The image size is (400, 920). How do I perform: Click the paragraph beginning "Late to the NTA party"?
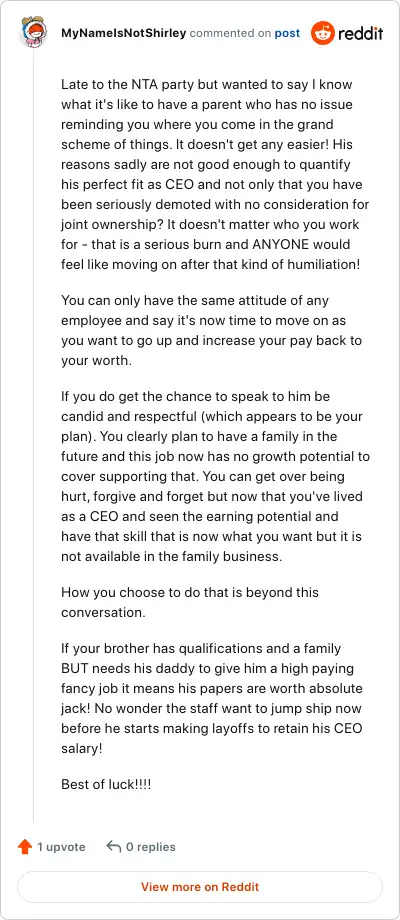215,174
